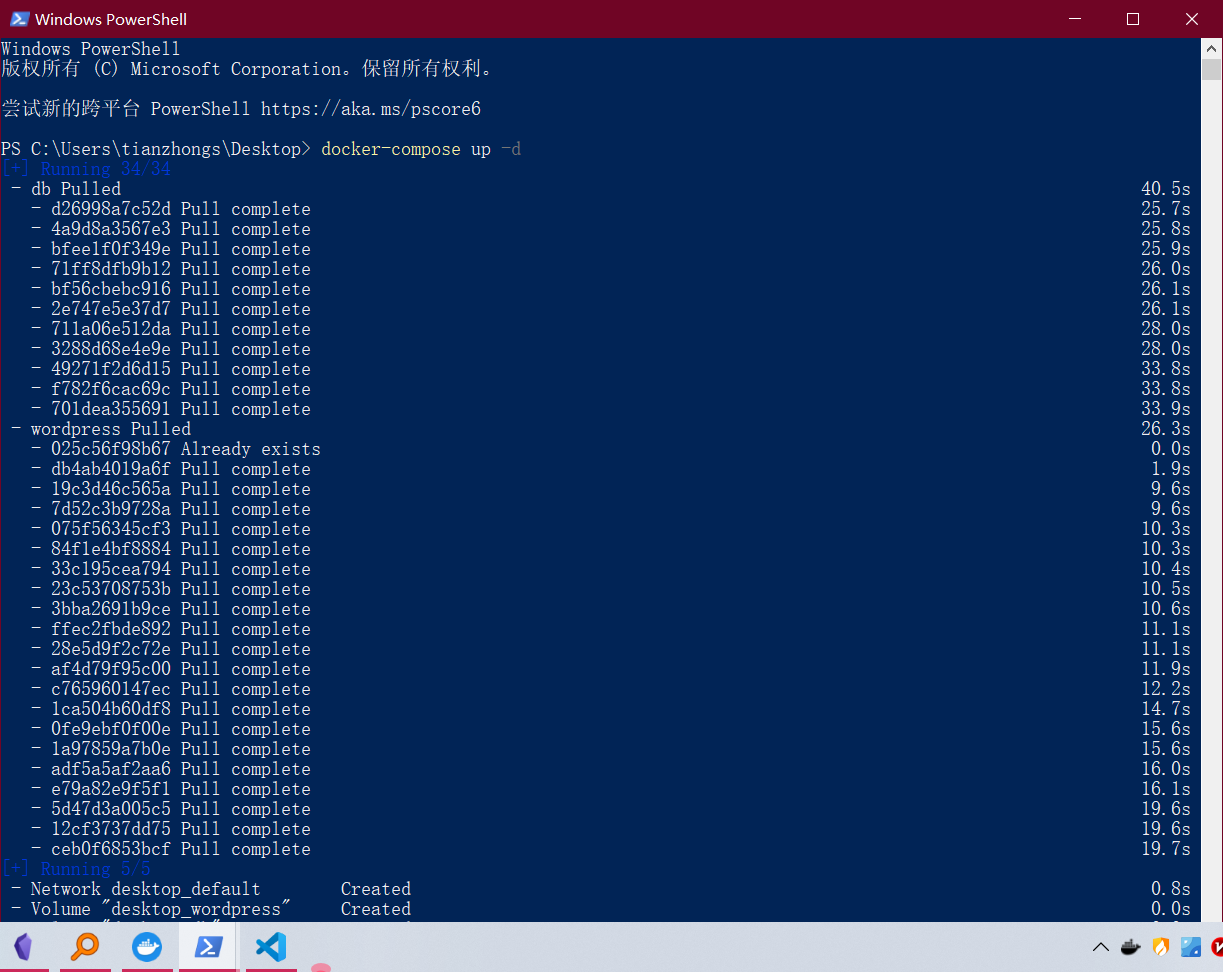Click the "Network desktop_default" output line
Image resolution: width=1223 pixels, height=972 pixels.
click(x=145, y=889)
